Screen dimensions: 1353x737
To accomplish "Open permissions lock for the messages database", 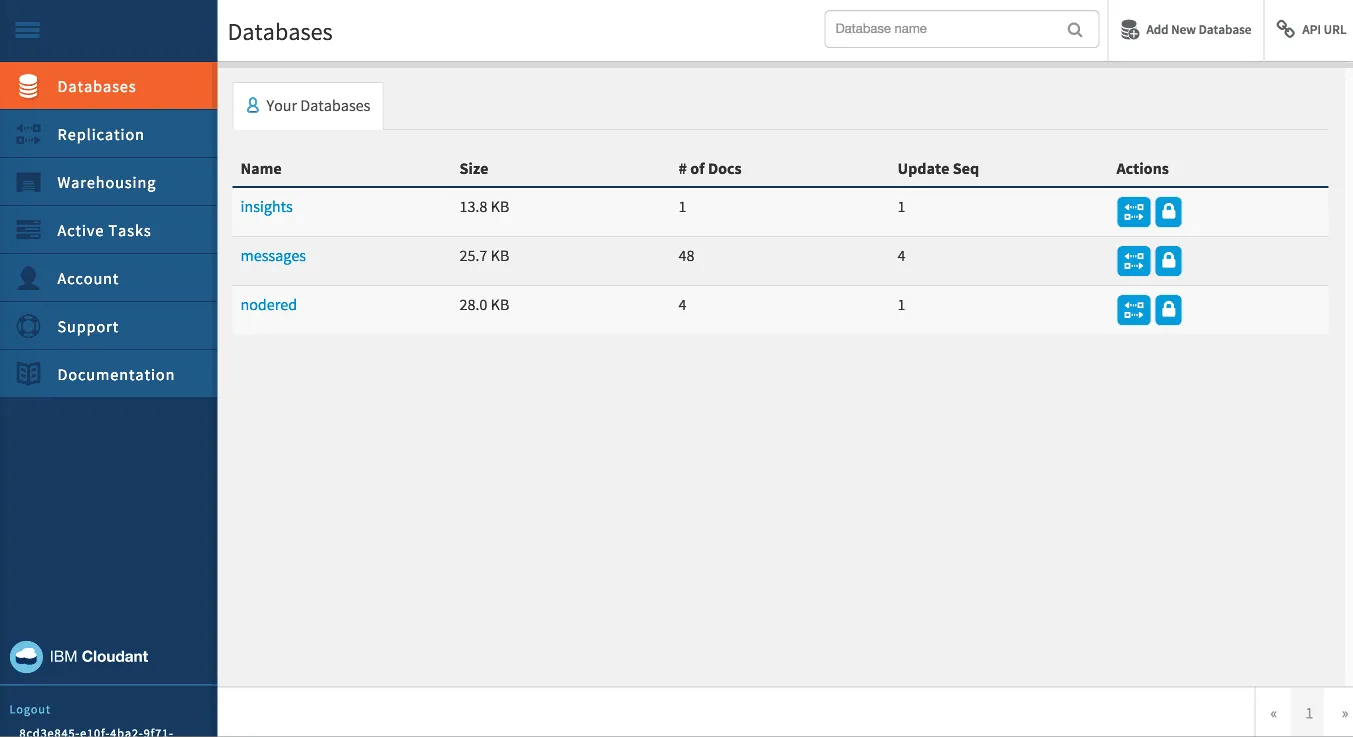I will (1168, 261).
